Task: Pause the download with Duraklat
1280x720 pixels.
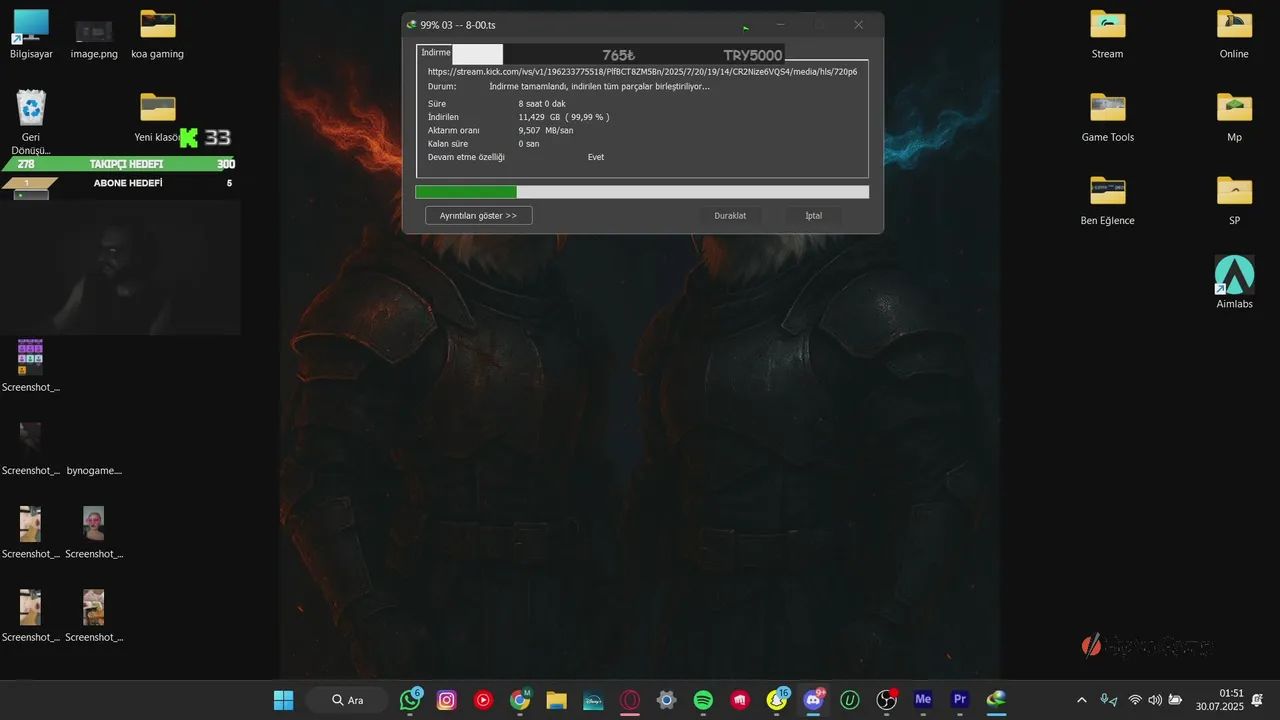Action: click(x=730, y=215)
